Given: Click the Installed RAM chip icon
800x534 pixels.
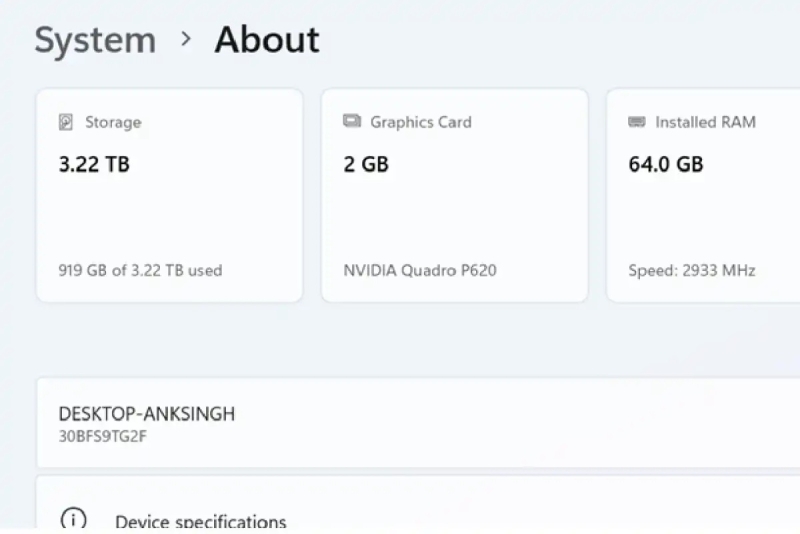Looking at the screenshot, I should 637,122.
